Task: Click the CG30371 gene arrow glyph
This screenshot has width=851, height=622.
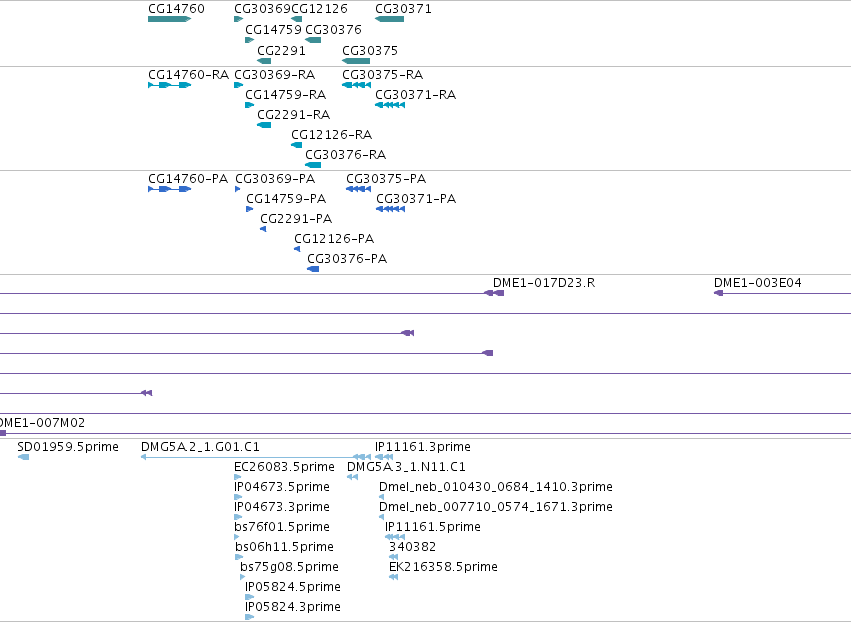Action: [390, 19]
